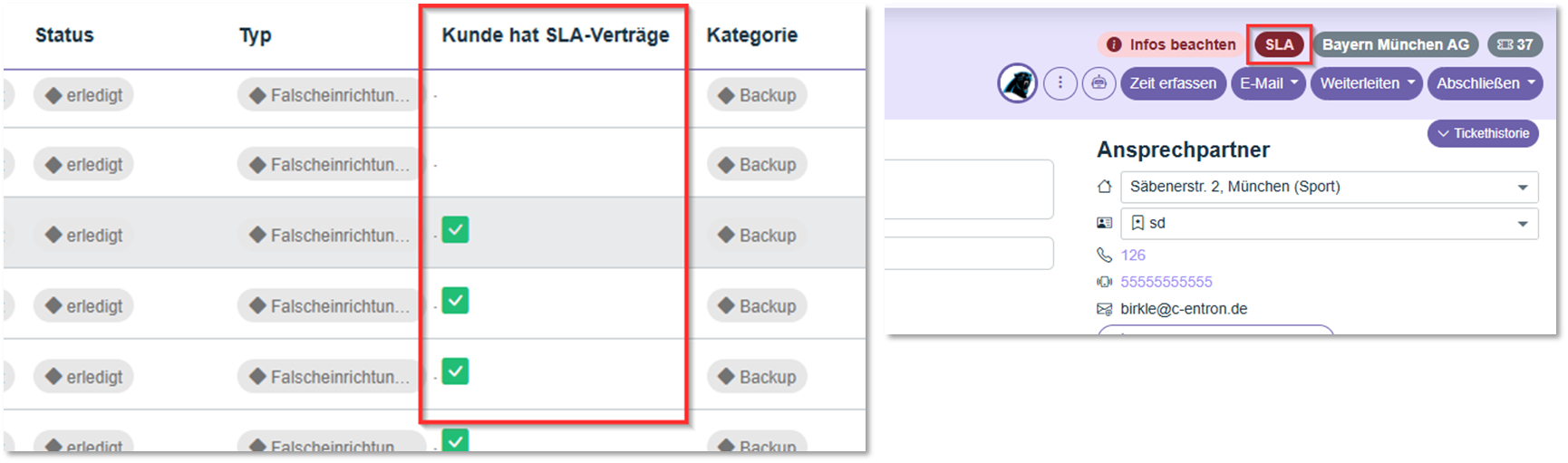Screen dimensions: 1568x463
Task: Toggle SLA checkbox in the fifth ticket row
Action: click(455, 371)
